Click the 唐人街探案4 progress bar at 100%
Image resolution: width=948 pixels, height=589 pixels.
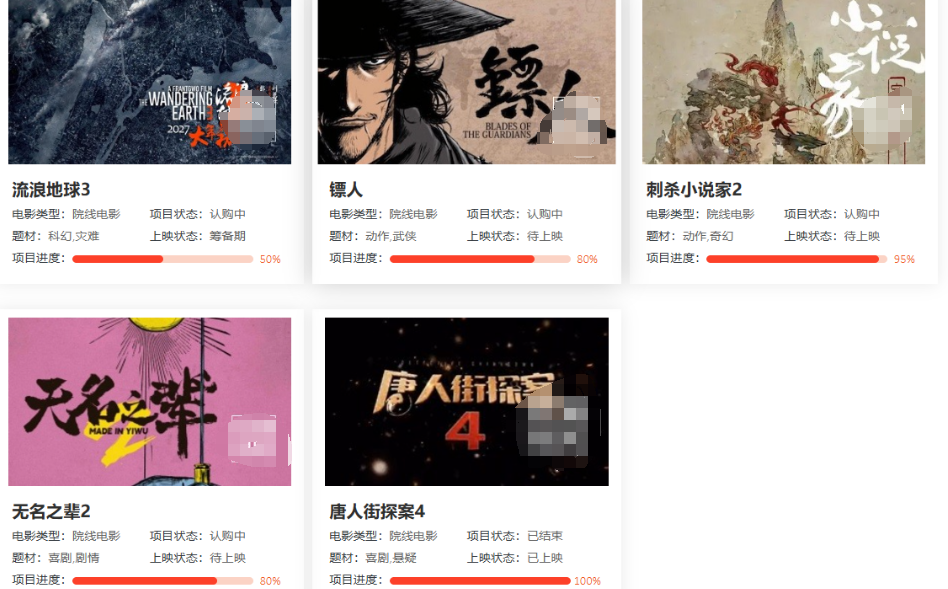point(480,581)
